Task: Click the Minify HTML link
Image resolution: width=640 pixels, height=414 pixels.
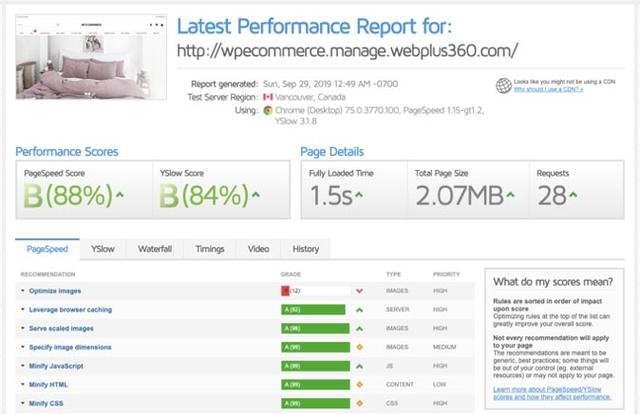Action: (48, 385)
